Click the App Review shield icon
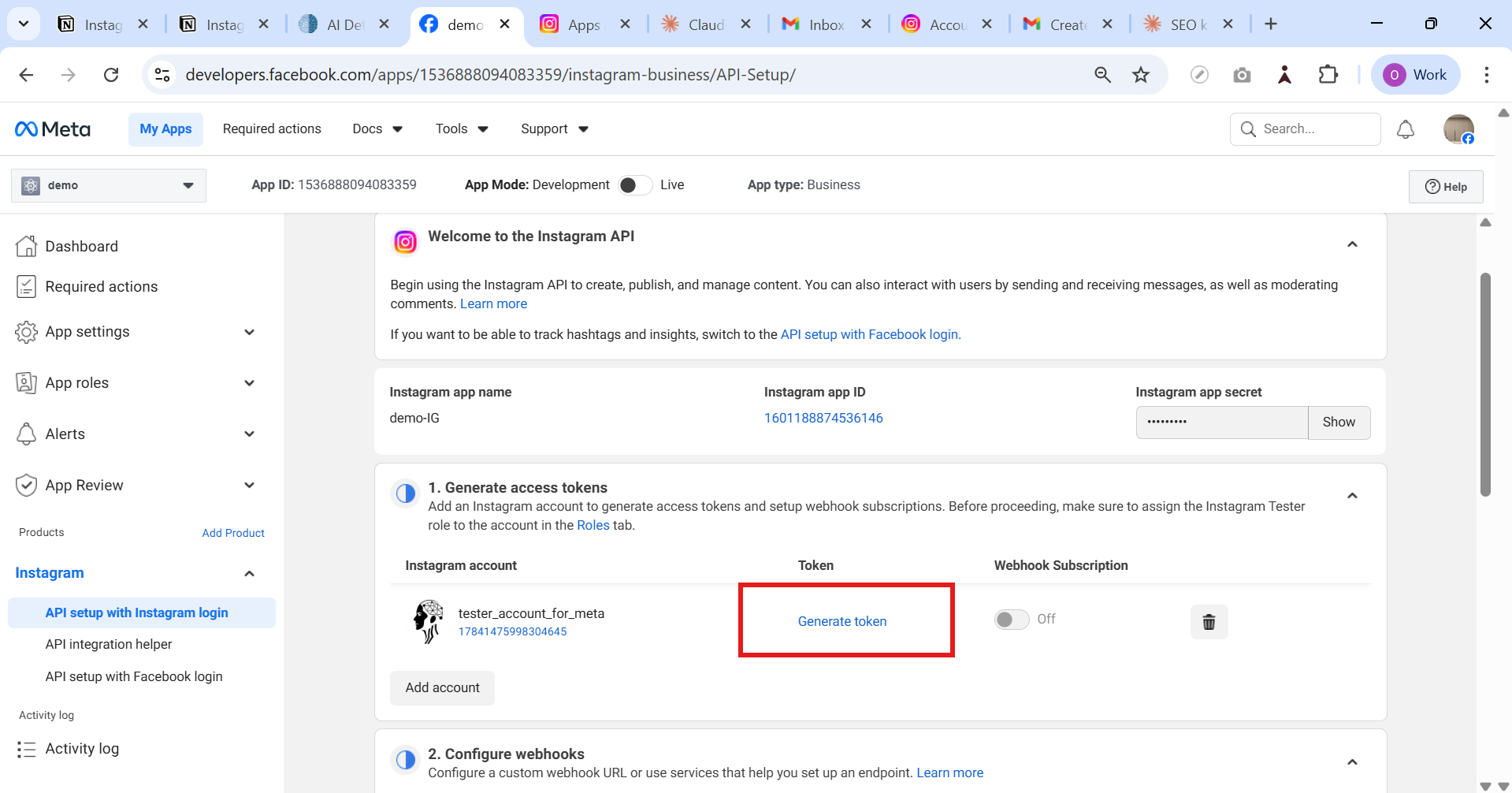The width and height of the screenshot is (1512, 793). pos(26,486)
